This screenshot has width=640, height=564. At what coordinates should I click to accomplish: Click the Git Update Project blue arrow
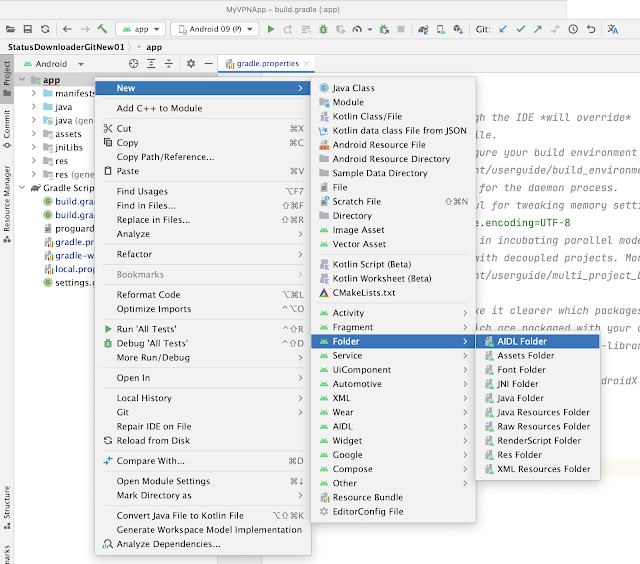[x=503, y=29]
